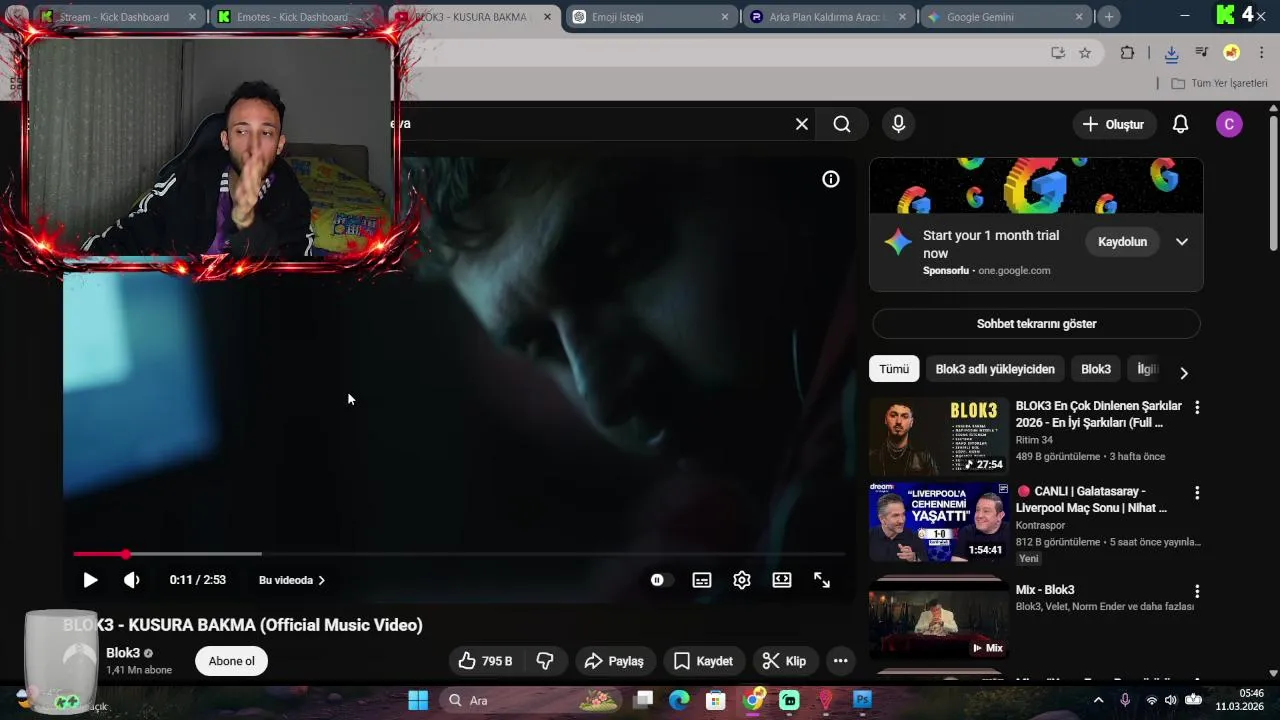Open the Blok3 channel name link
1280x720 pixels.
[123, 653]
